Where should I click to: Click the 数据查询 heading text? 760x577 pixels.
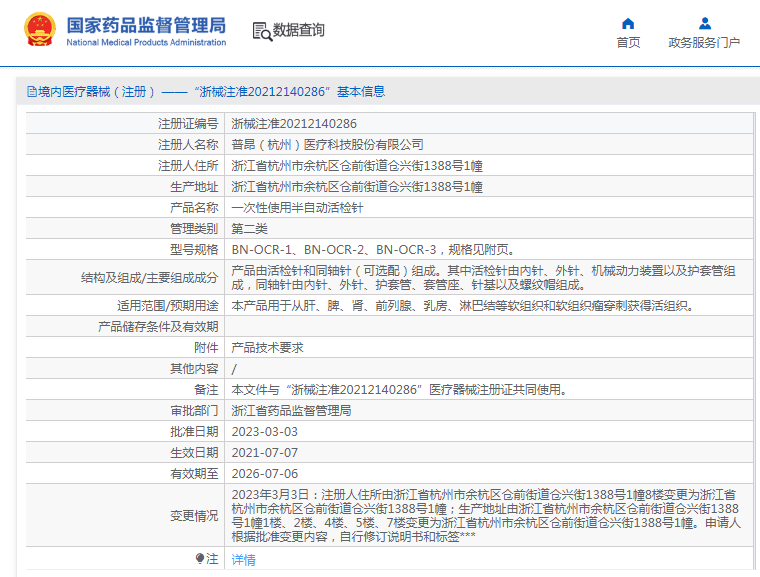click(298, 31)
